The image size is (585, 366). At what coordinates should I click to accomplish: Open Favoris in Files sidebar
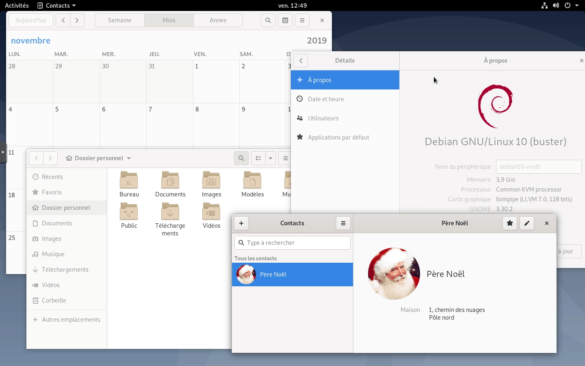tap(67, 192)
